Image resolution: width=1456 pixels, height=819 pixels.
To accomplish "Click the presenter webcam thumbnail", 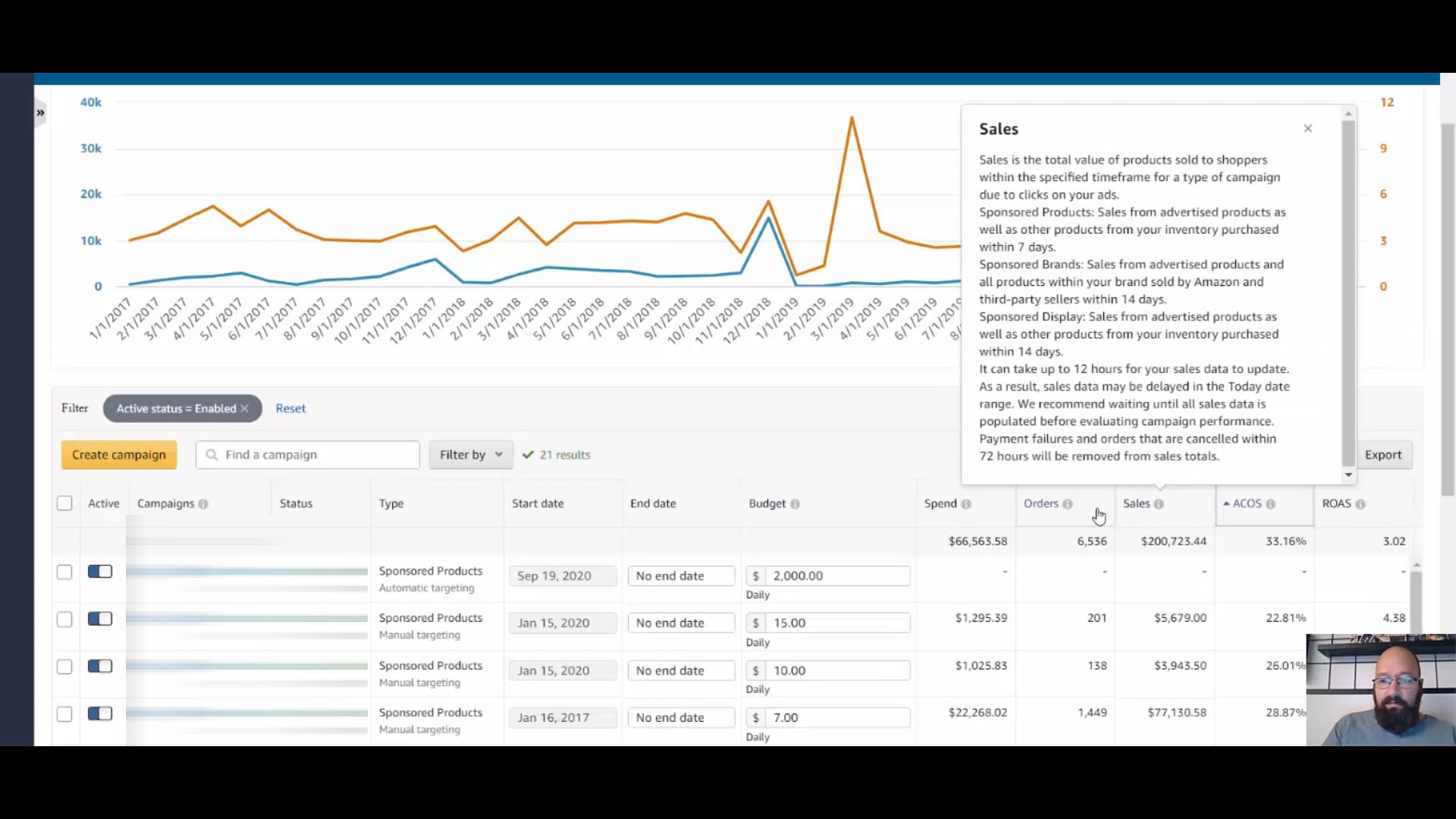I will point(1380,690).
